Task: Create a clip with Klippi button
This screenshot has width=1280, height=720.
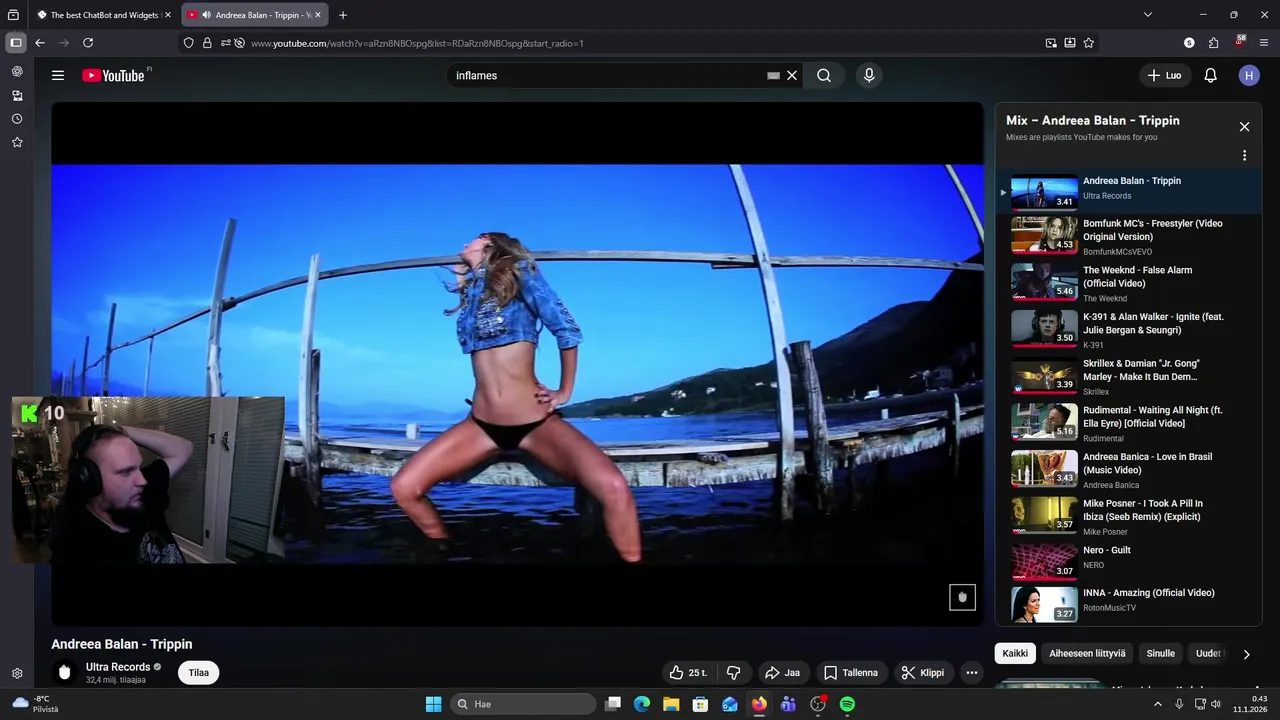Action: [922, 673]
